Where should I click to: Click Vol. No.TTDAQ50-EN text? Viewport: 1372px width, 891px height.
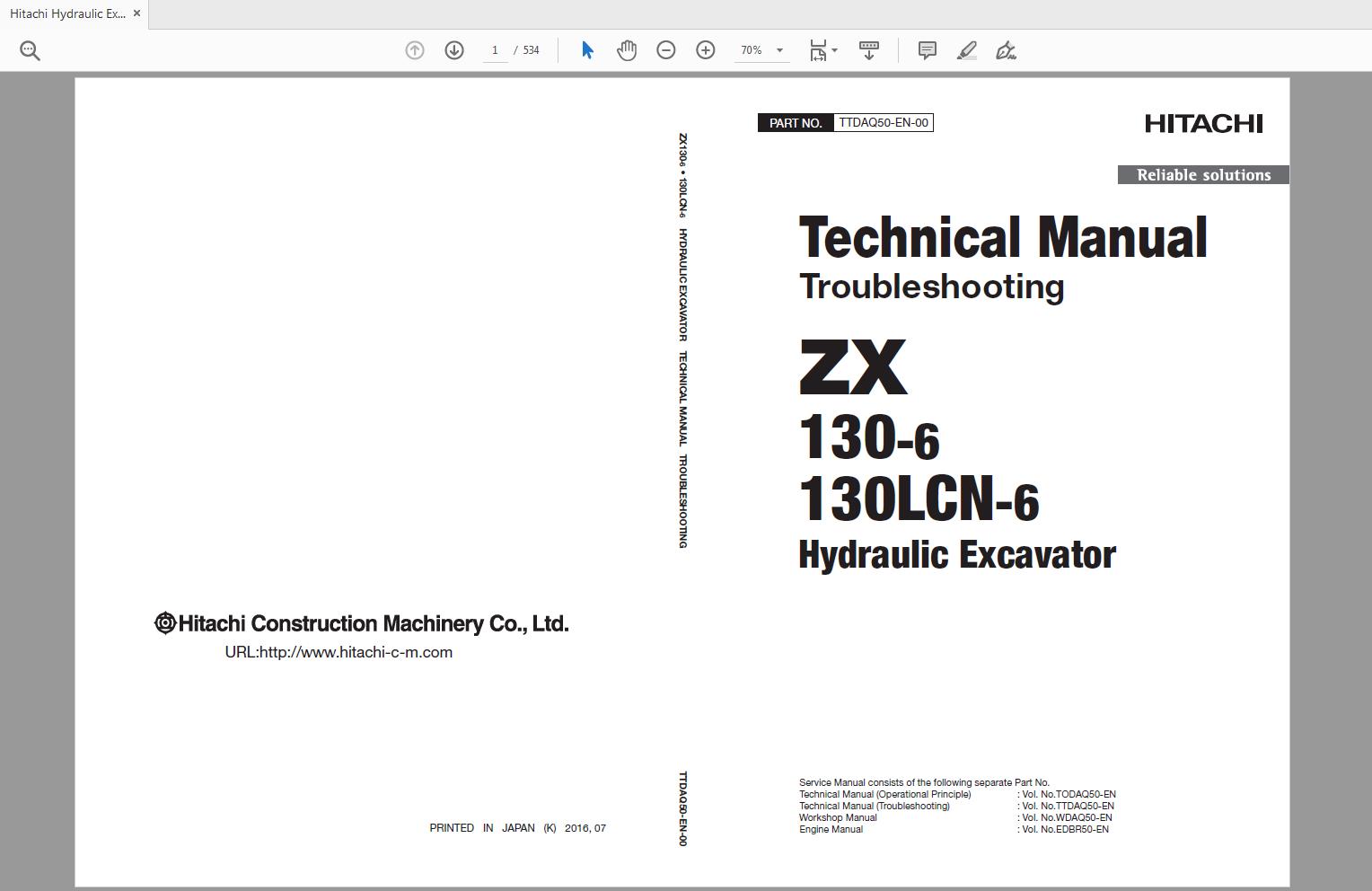1068,806
